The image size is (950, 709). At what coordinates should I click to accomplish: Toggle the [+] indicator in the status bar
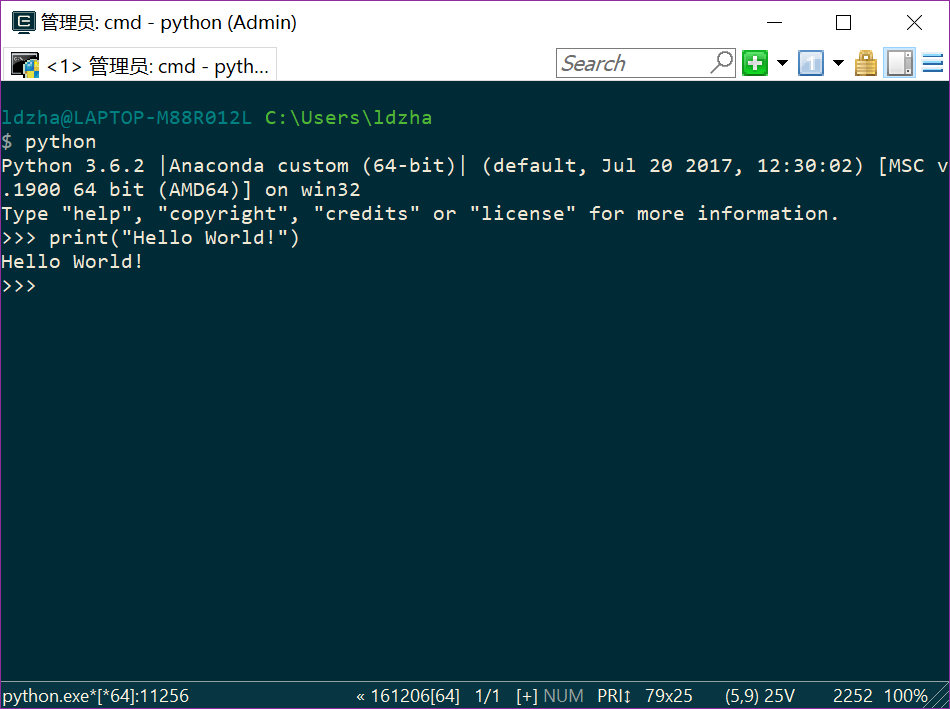[527, 695]
